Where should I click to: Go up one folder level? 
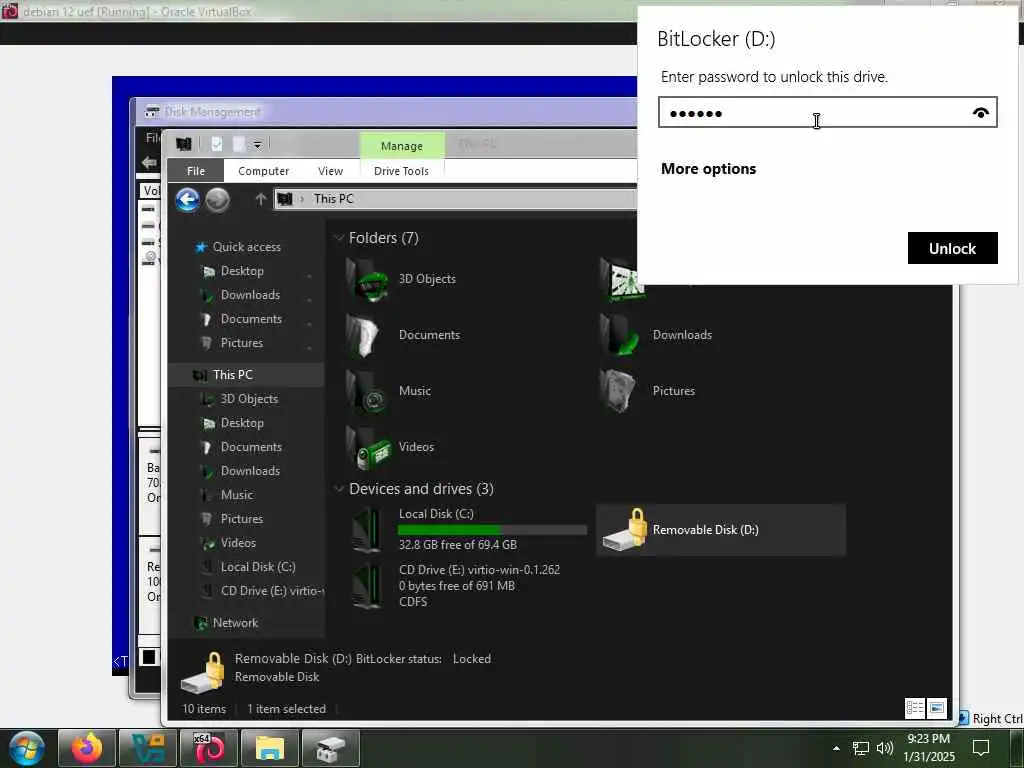pos(261,199)
